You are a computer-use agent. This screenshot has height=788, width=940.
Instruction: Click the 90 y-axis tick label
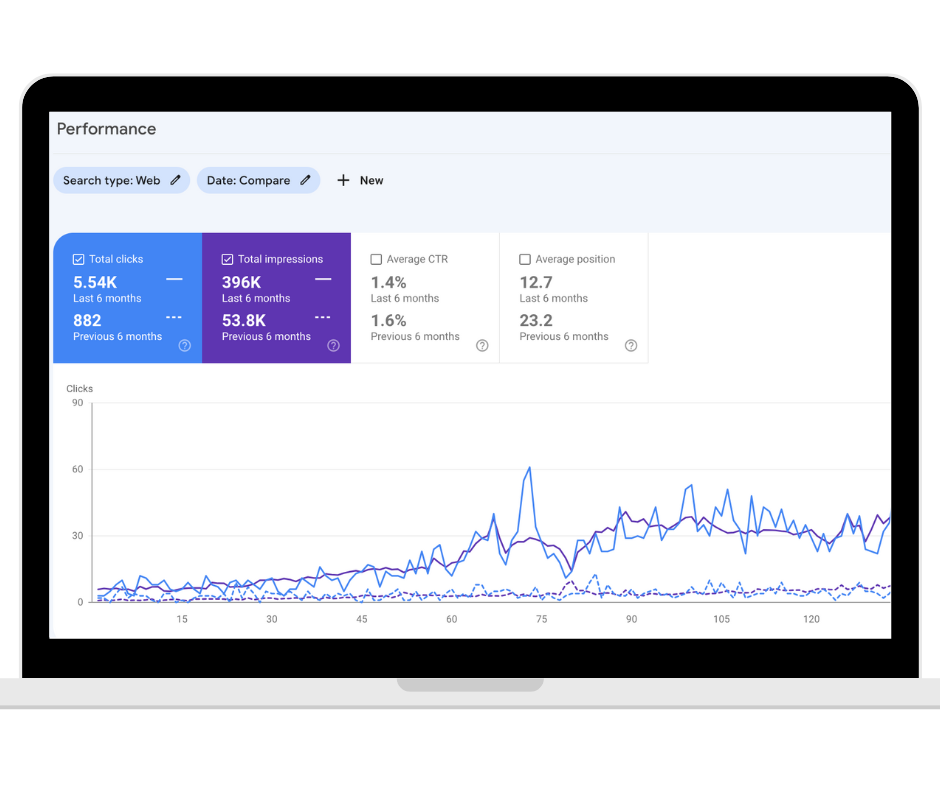point(77,403)
